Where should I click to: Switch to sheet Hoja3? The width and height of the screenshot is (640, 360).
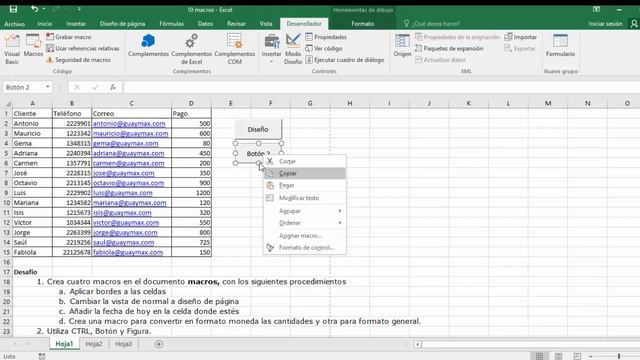(123, 344)
